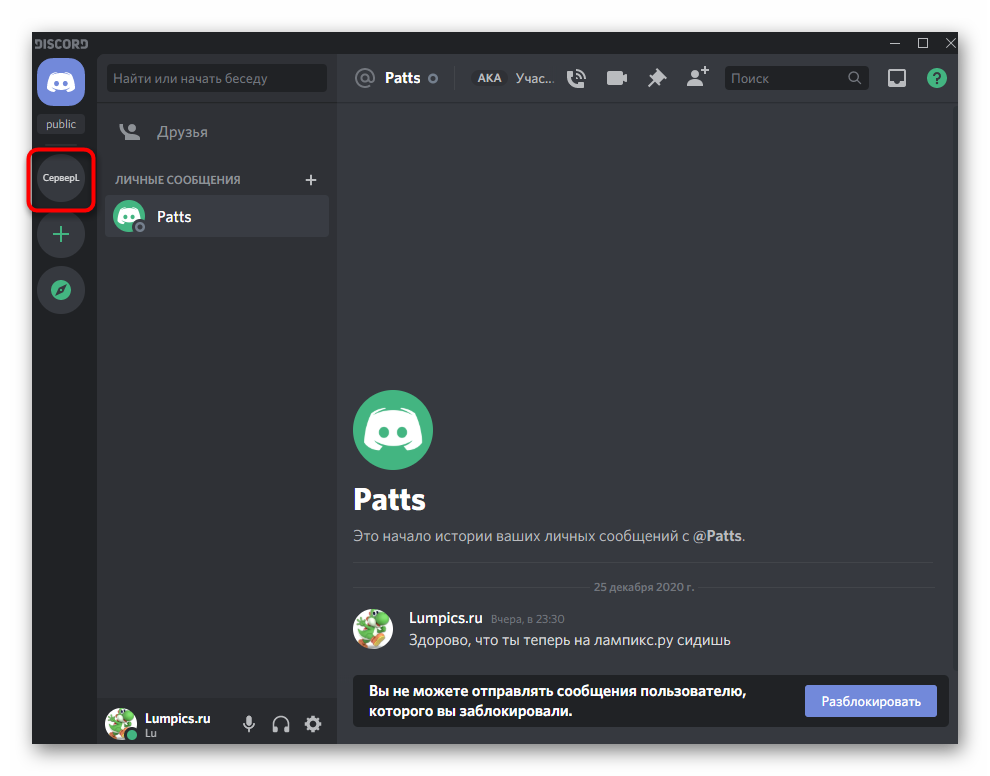Open the inbox icon

click(897, 78)
